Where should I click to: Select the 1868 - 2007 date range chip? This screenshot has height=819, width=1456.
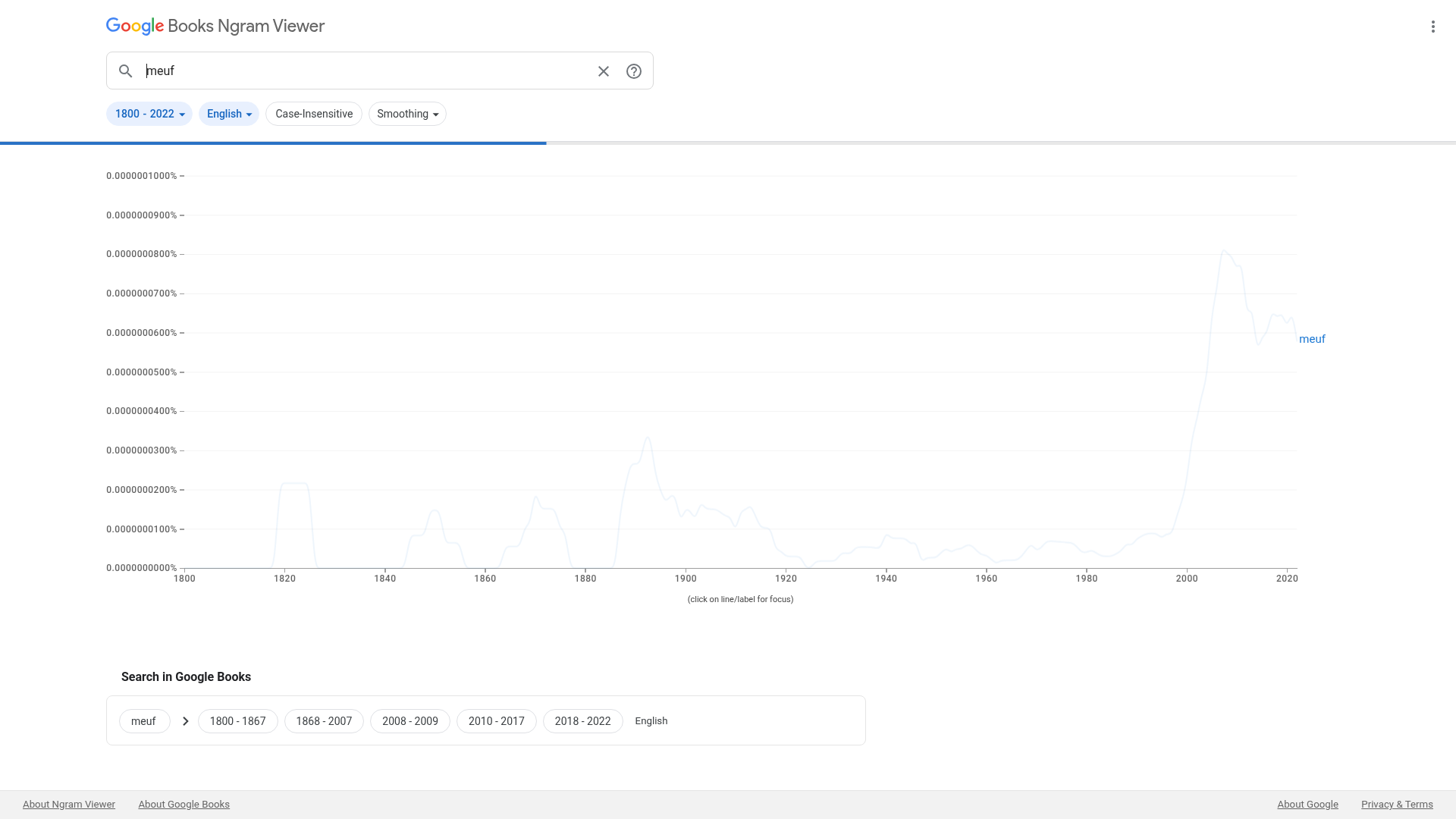(324, 721)
